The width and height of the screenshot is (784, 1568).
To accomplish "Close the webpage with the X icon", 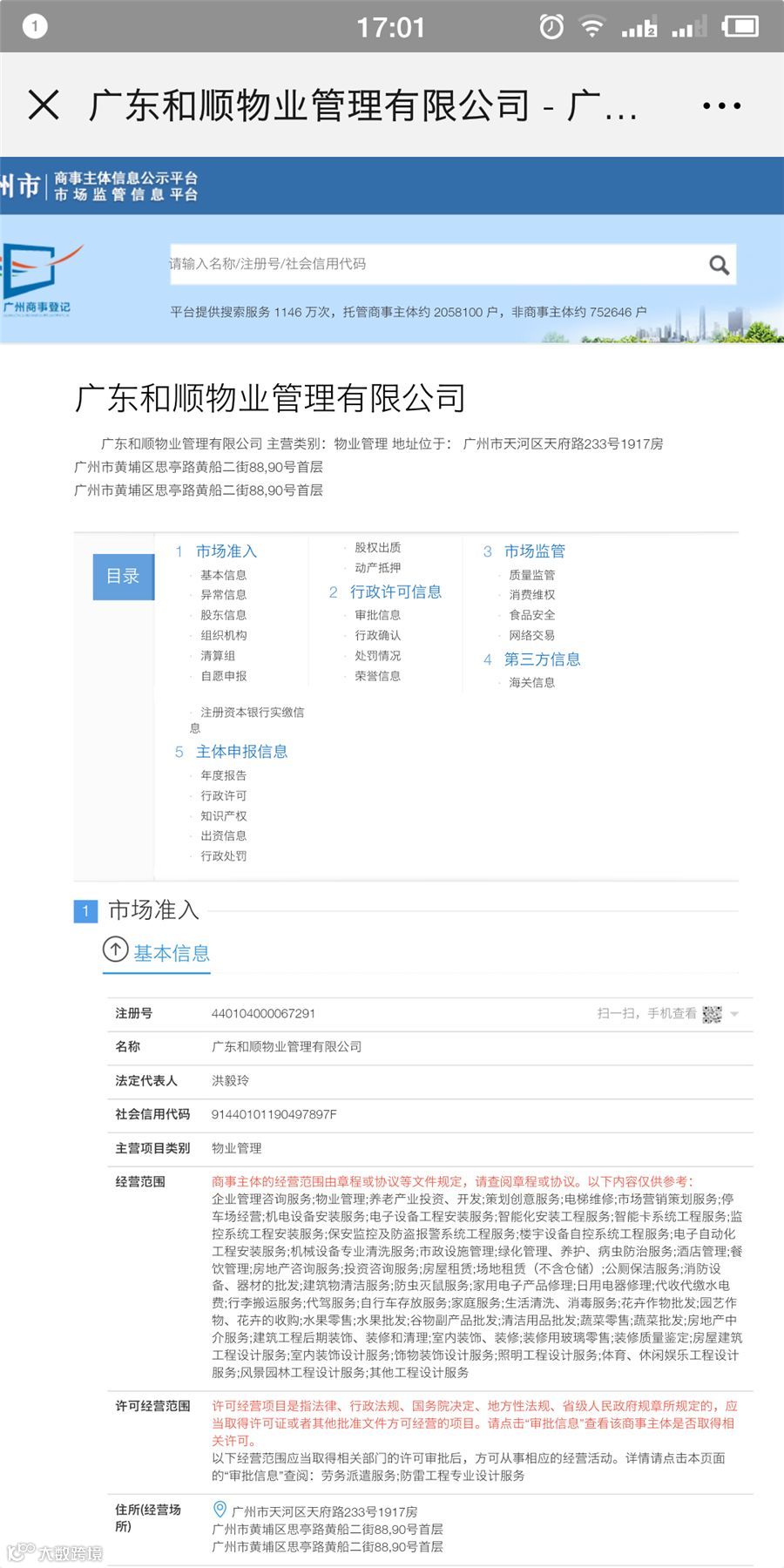I will point(44,105).
